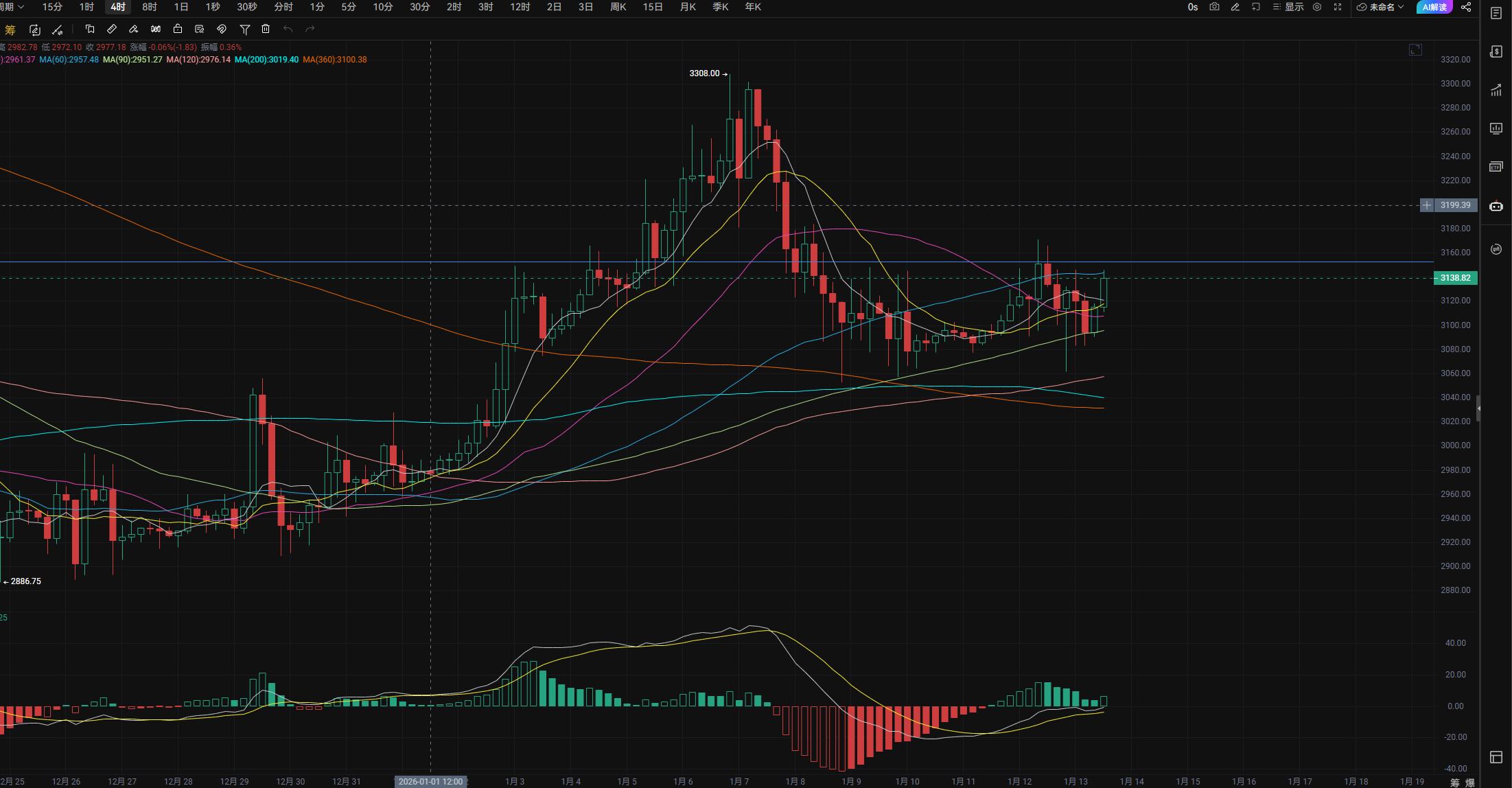1512x788 pixels.
Task: Open the filter funnel icon
Action: click(244, 29)
